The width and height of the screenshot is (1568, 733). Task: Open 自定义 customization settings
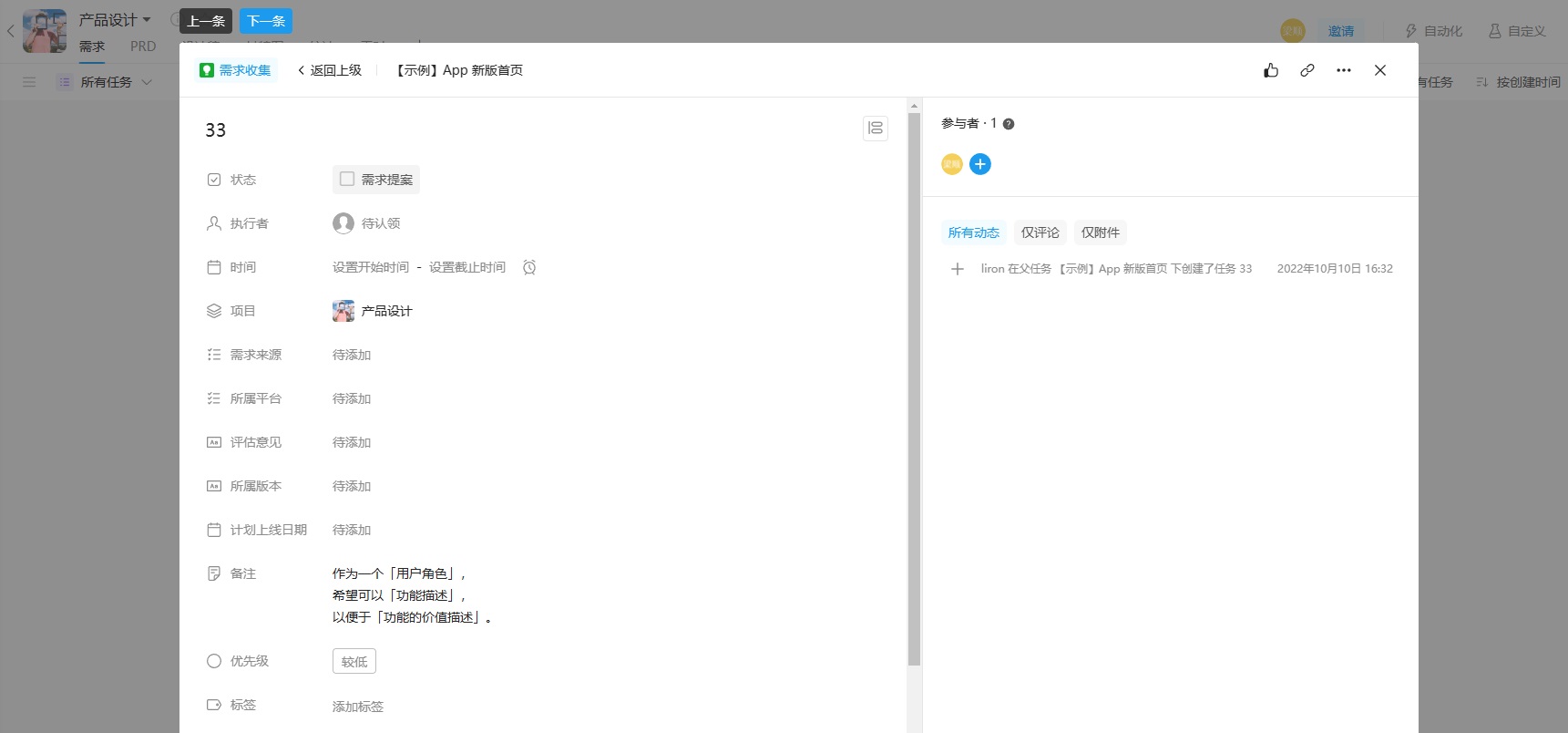tap(1518, 31)
